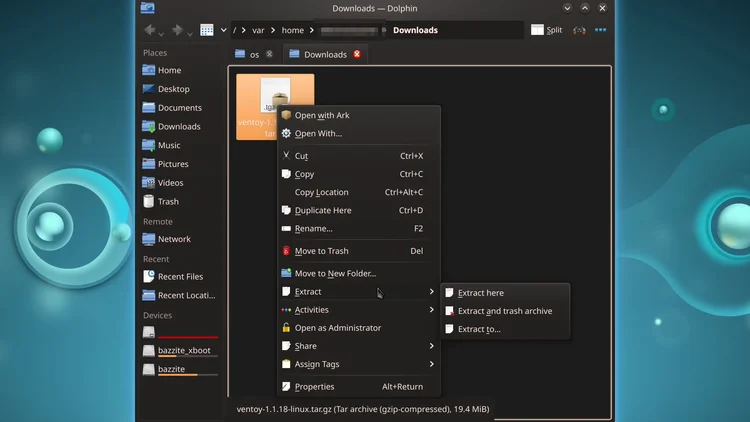Expand the 'Extract' submenu

pyautogui.click(x=359, y=291)
